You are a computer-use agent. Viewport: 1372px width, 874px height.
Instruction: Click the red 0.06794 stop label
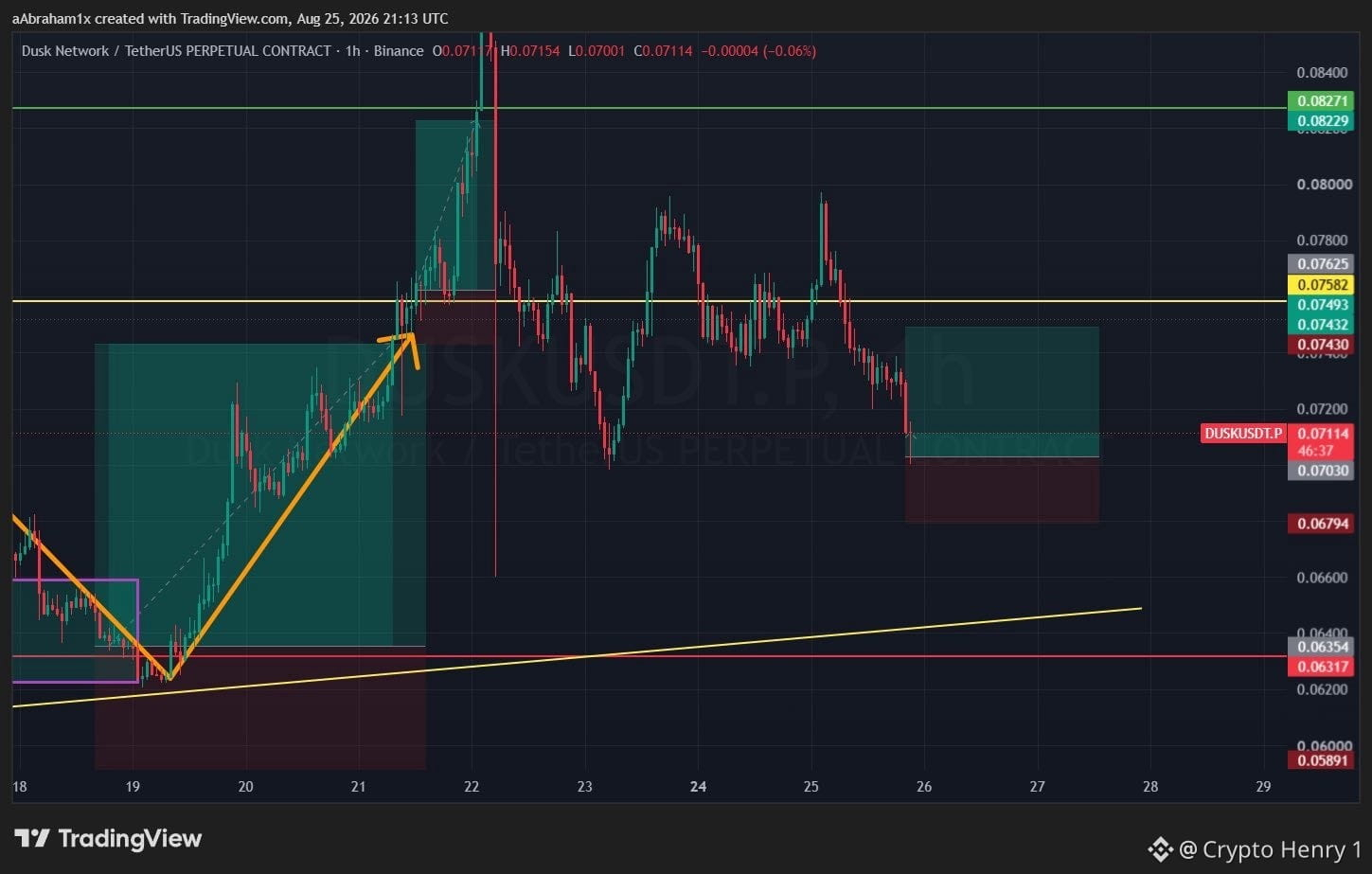point(1323,524)
